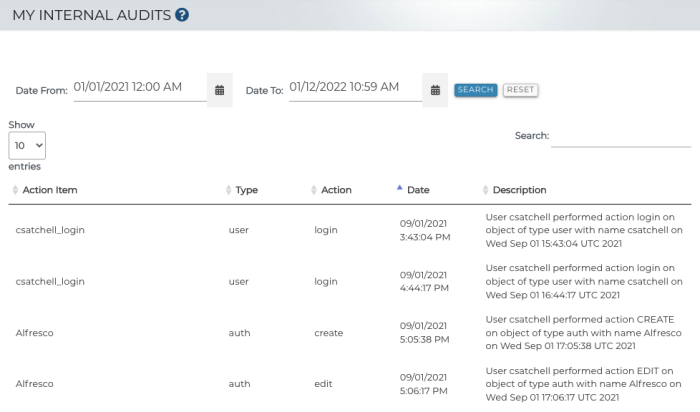Click the help question mark icon

181,15
